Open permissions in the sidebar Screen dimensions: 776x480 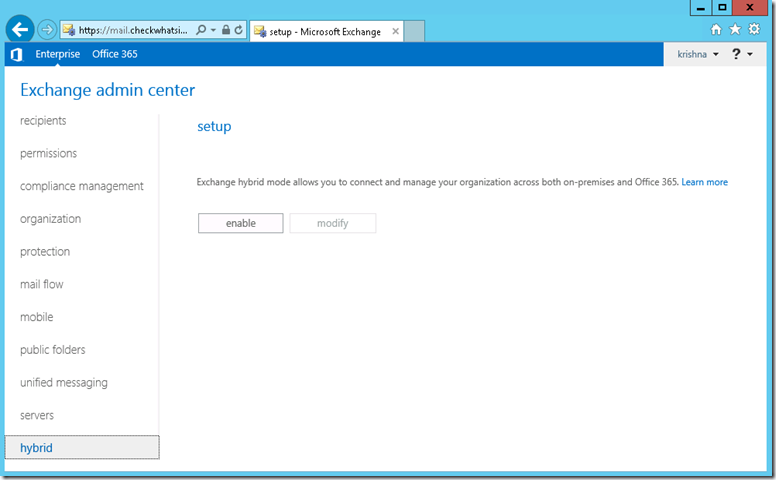pyautogui.click(x=48, y=153)
